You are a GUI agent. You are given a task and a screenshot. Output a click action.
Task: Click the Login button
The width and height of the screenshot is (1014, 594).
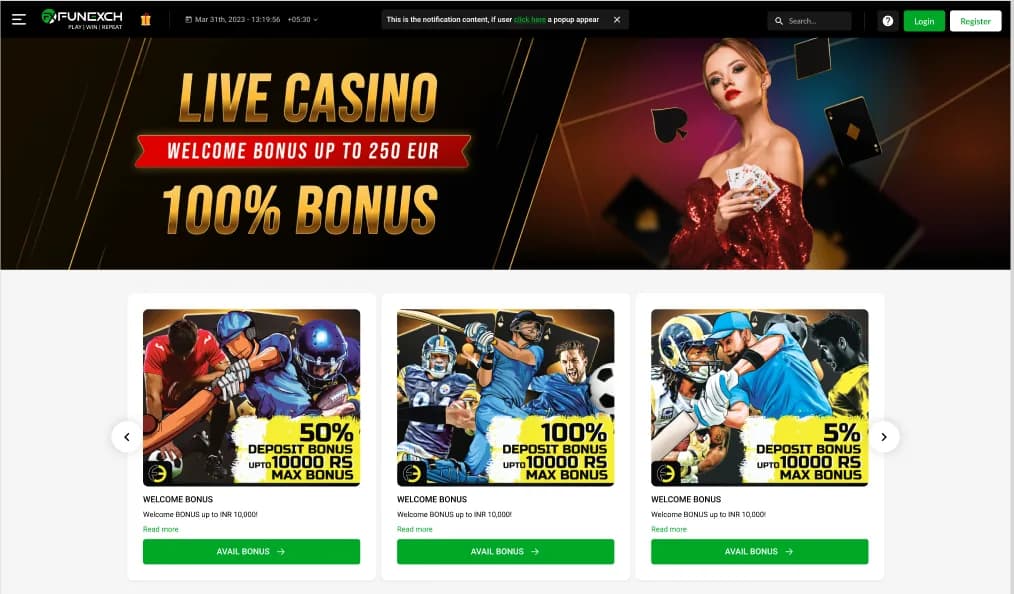(x=923, y=21)
